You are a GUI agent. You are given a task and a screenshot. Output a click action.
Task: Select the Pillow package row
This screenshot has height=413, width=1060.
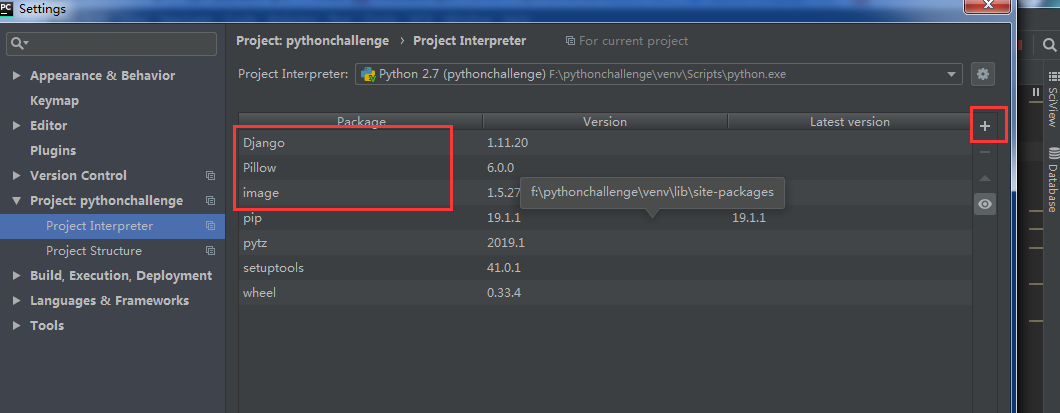pos(605,168)
